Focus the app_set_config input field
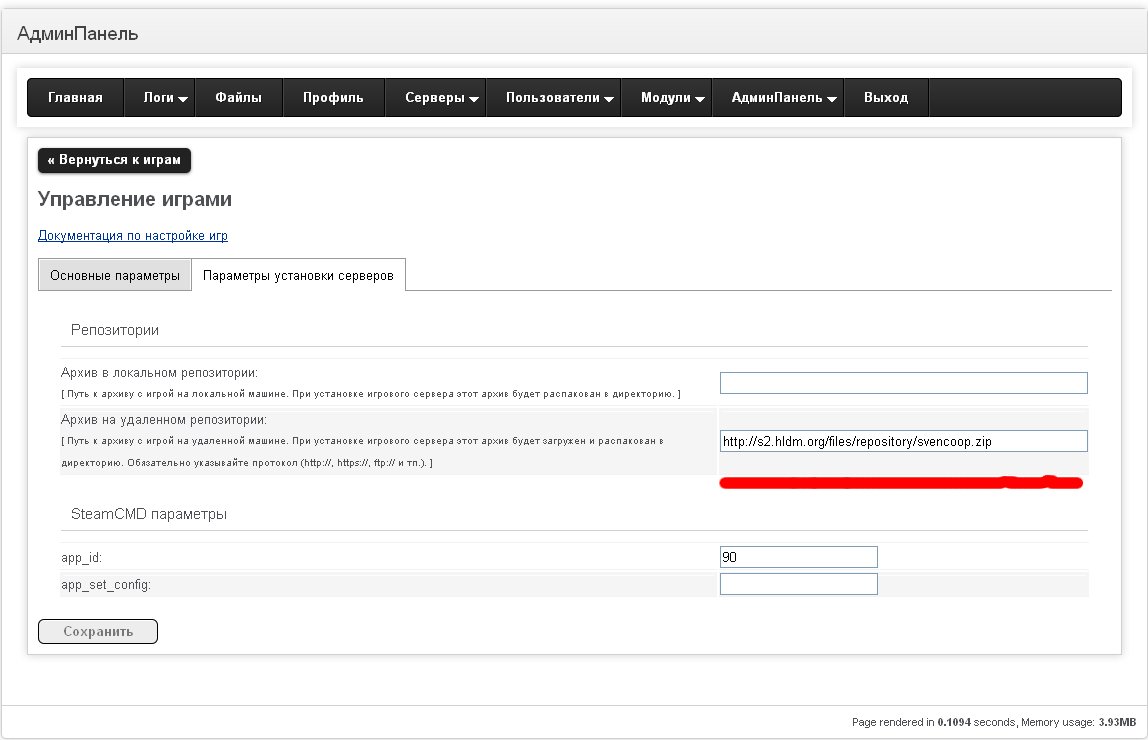Viewport: 1148px width, 740px height. (x=798, y=584)
